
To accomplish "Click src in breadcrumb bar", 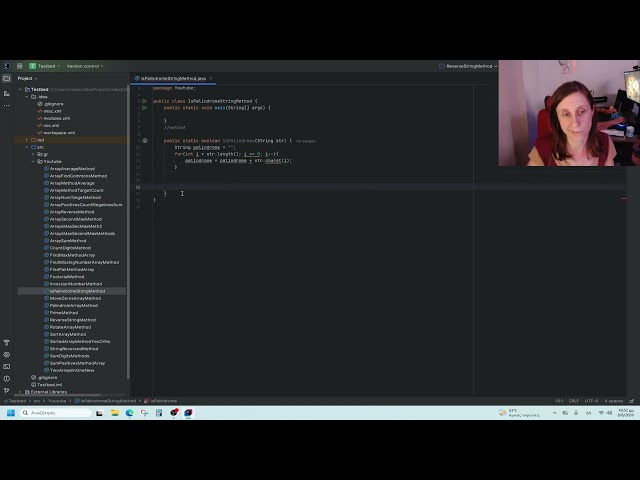I will point(37,401).
